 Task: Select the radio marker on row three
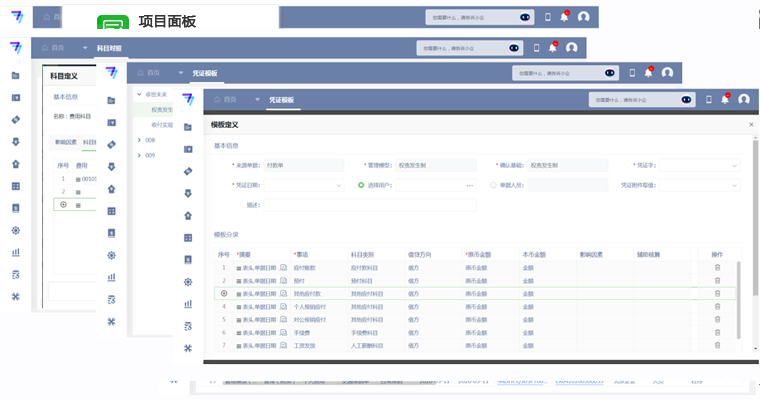tap(224, 294)
